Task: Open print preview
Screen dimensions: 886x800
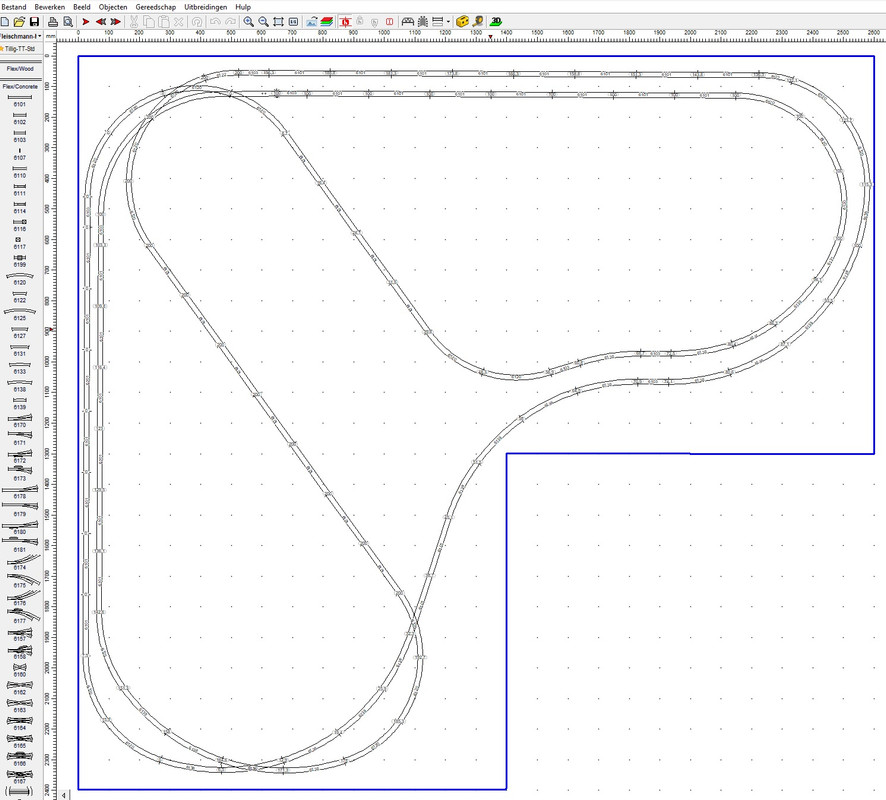Action: [x=68, y=21]
